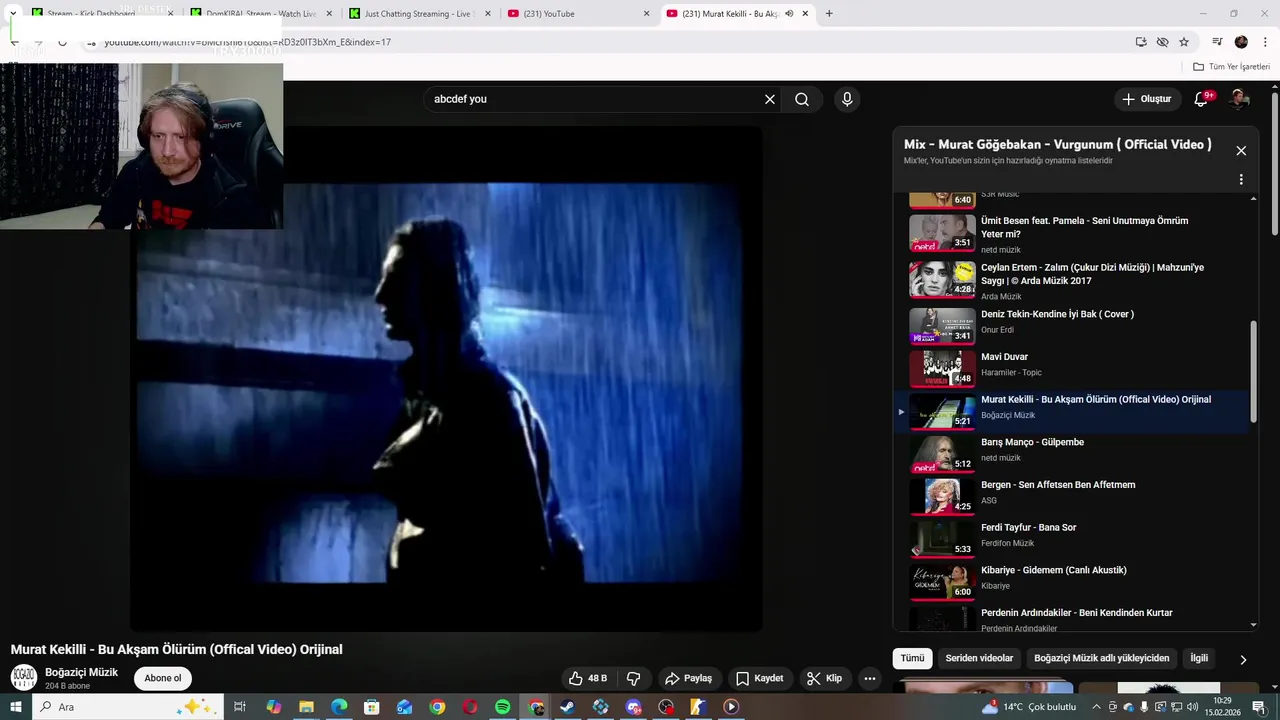Click the Klip scissors button
Image resolution: width=1280 pixels, height=720 pixels.
825,678
